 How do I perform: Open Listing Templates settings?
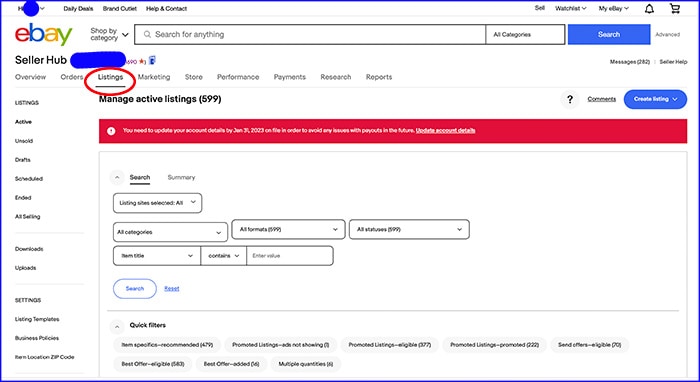(37, 320)
